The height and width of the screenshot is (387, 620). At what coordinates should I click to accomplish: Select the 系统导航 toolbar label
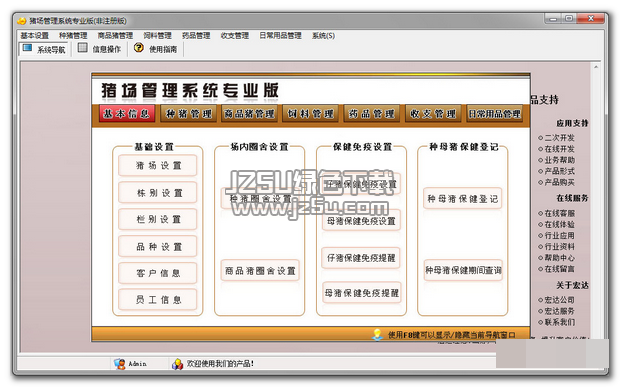51,49
